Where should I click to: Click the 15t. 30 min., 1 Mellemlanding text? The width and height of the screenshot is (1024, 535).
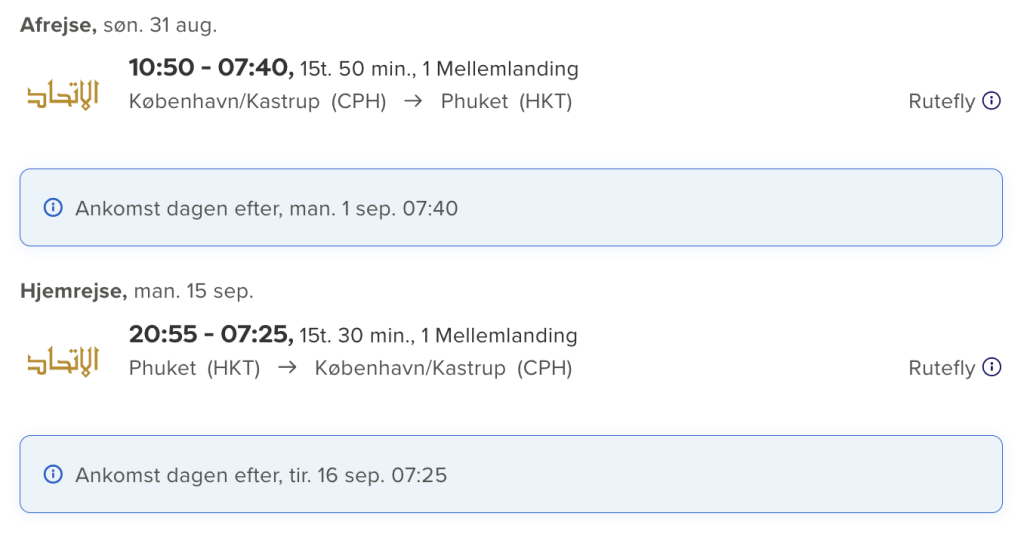pos(438,335)
